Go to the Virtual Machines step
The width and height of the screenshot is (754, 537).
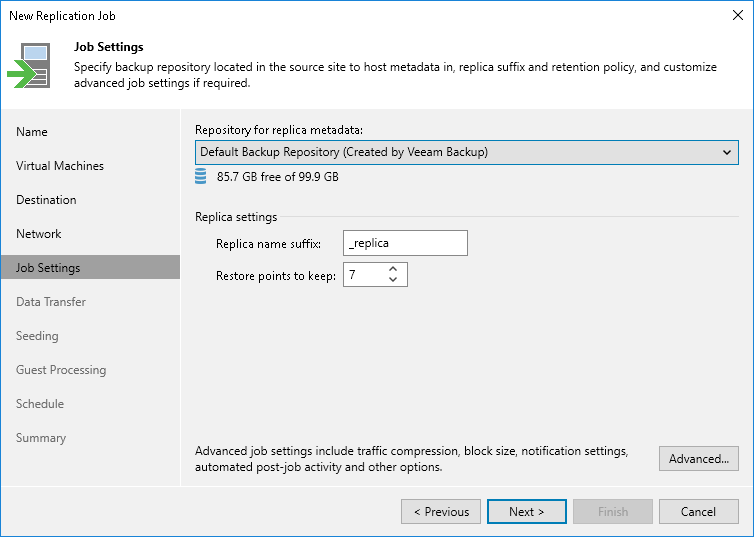[x=60, y=166]
